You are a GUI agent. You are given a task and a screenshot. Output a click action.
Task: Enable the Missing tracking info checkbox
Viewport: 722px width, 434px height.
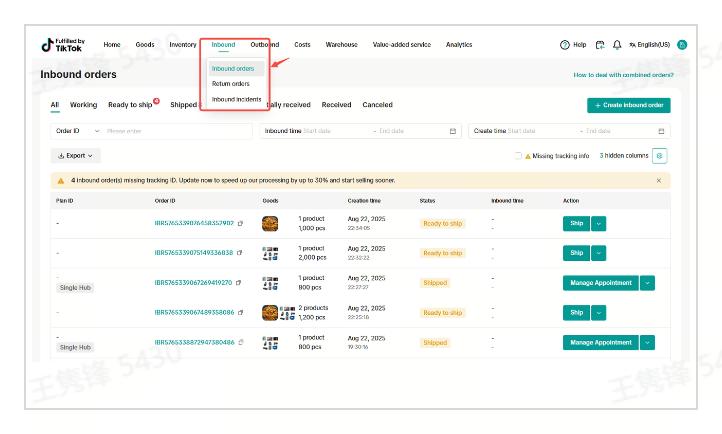(518, 156)
